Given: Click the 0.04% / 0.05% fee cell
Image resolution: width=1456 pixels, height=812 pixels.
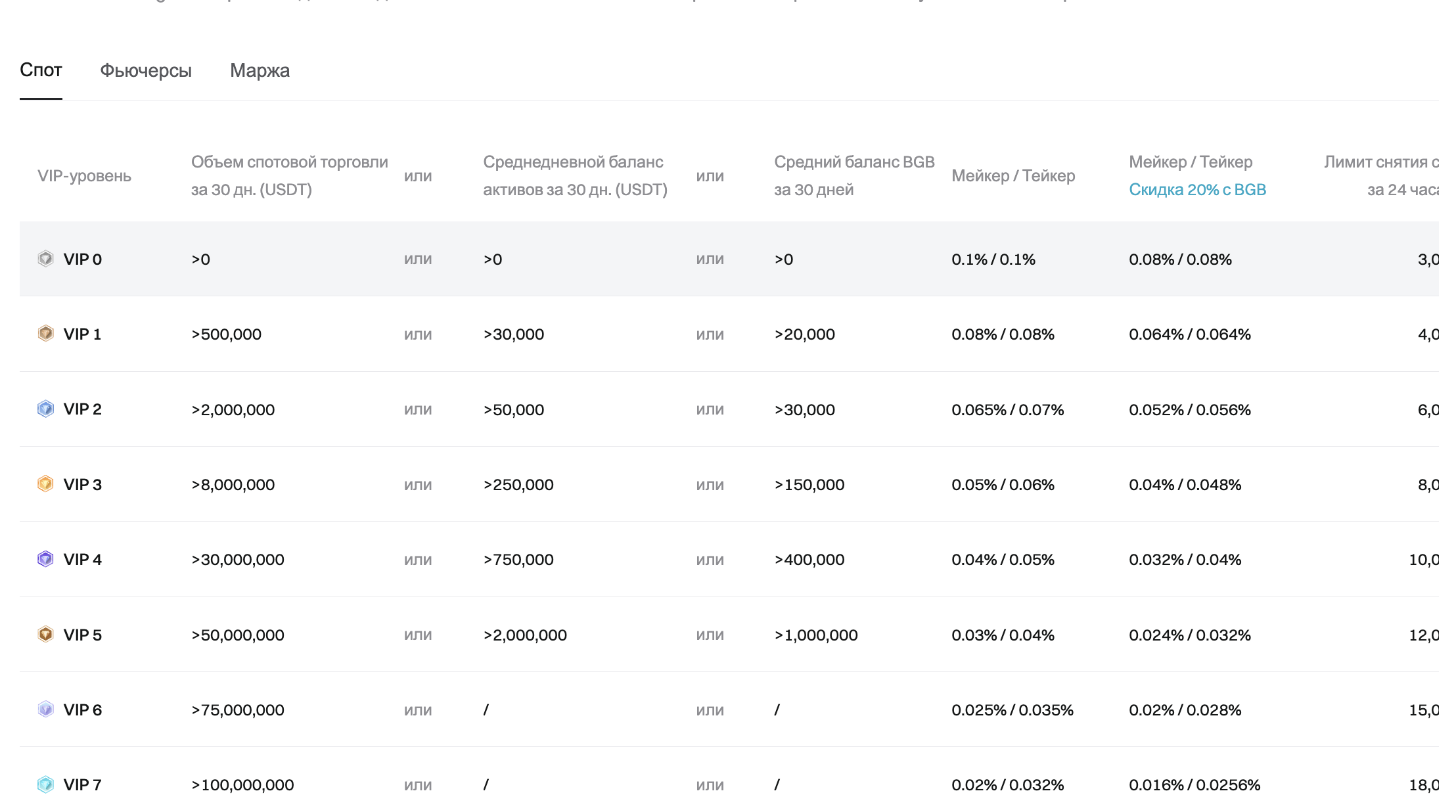Looking at the screenshot, I should pyautogui.click(x=1003, y=560).
